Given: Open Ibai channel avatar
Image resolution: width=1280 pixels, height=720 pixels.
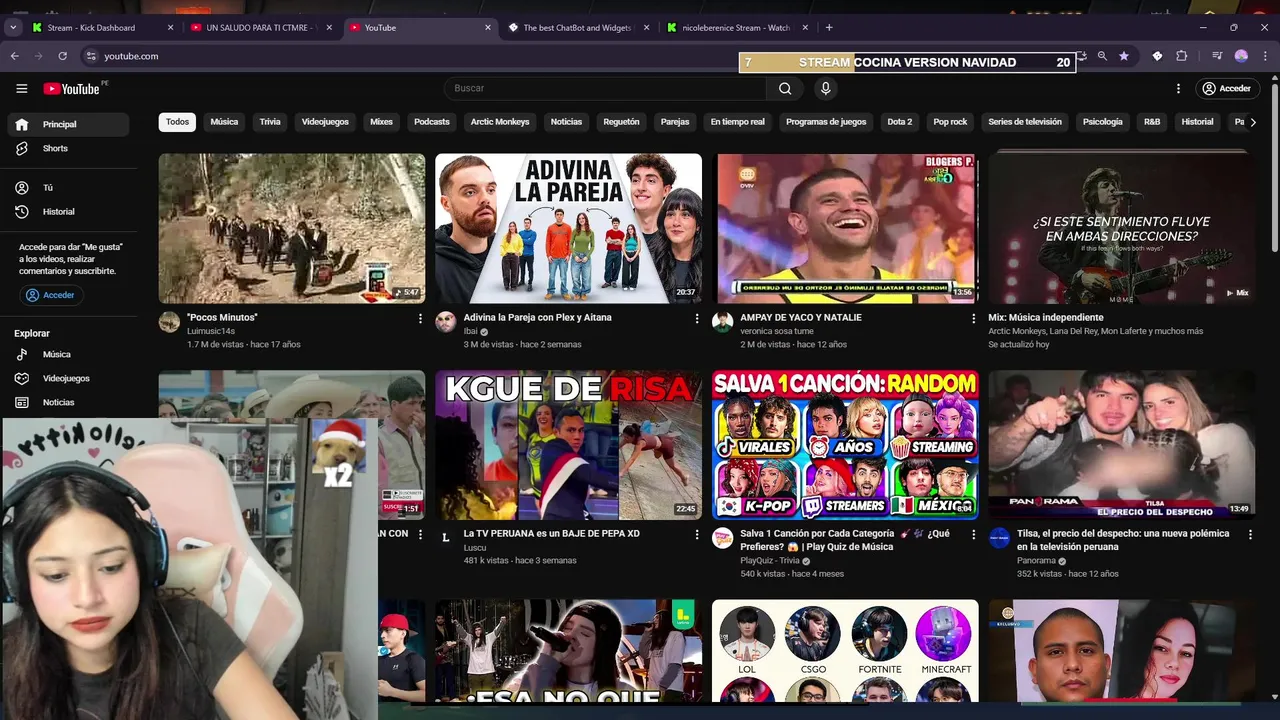Looking at the screenshot, I should (x=446, y=322).
